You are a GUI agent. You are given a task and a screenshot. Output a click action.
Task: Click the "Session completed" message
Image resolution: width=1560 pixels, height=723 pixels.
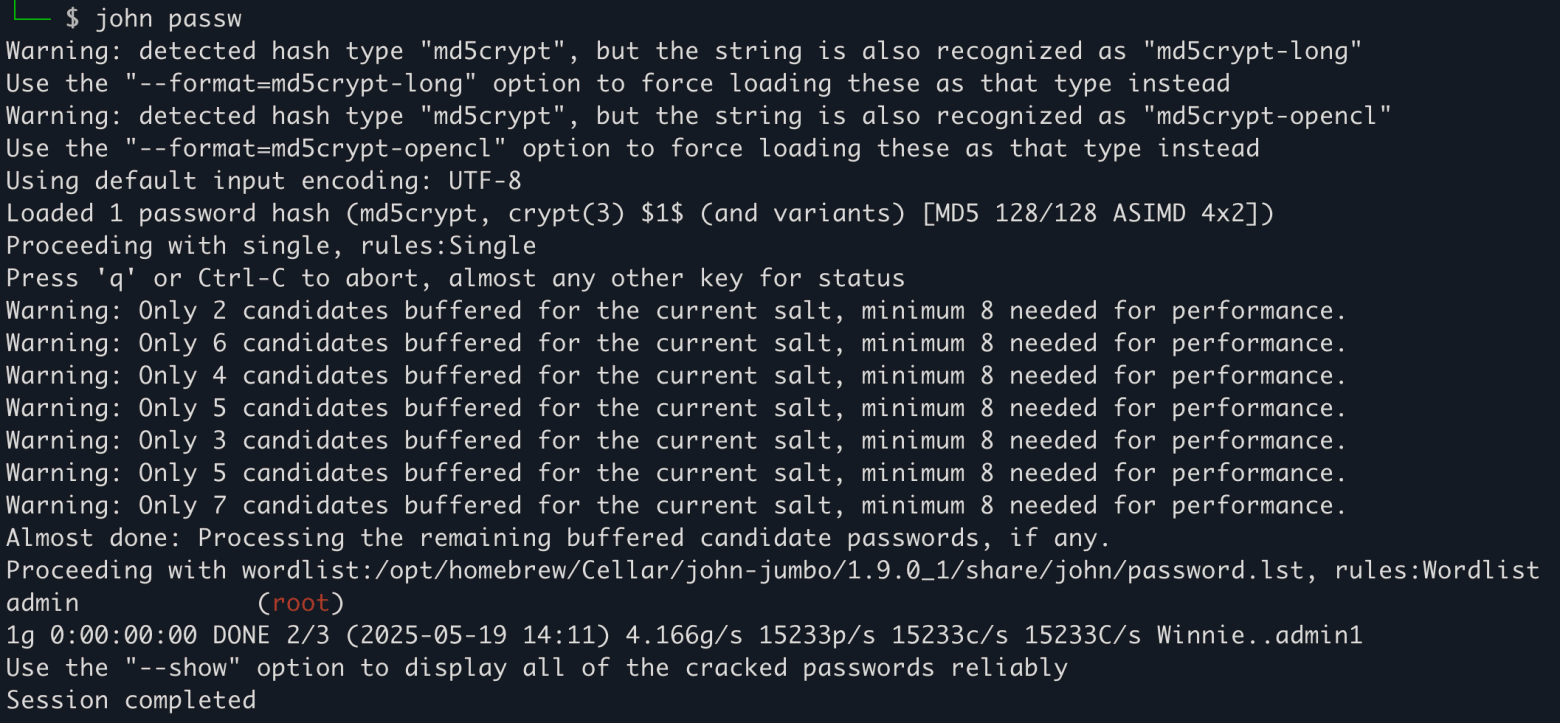click(x=130, y=700)
